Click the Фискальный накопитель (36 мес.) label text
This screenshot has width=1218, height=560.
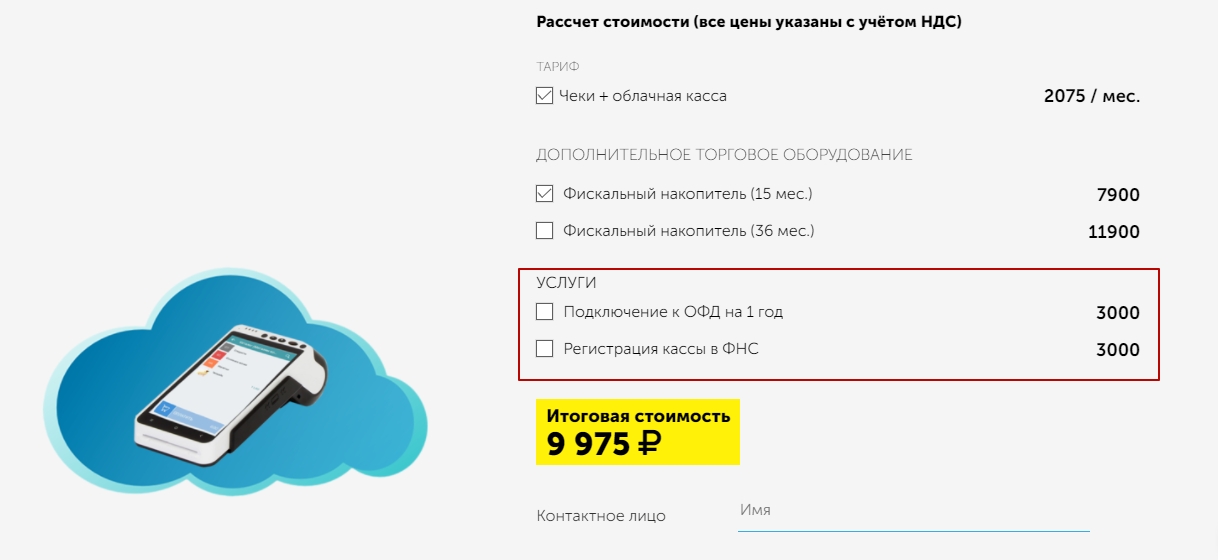click(x=688, y=230)
